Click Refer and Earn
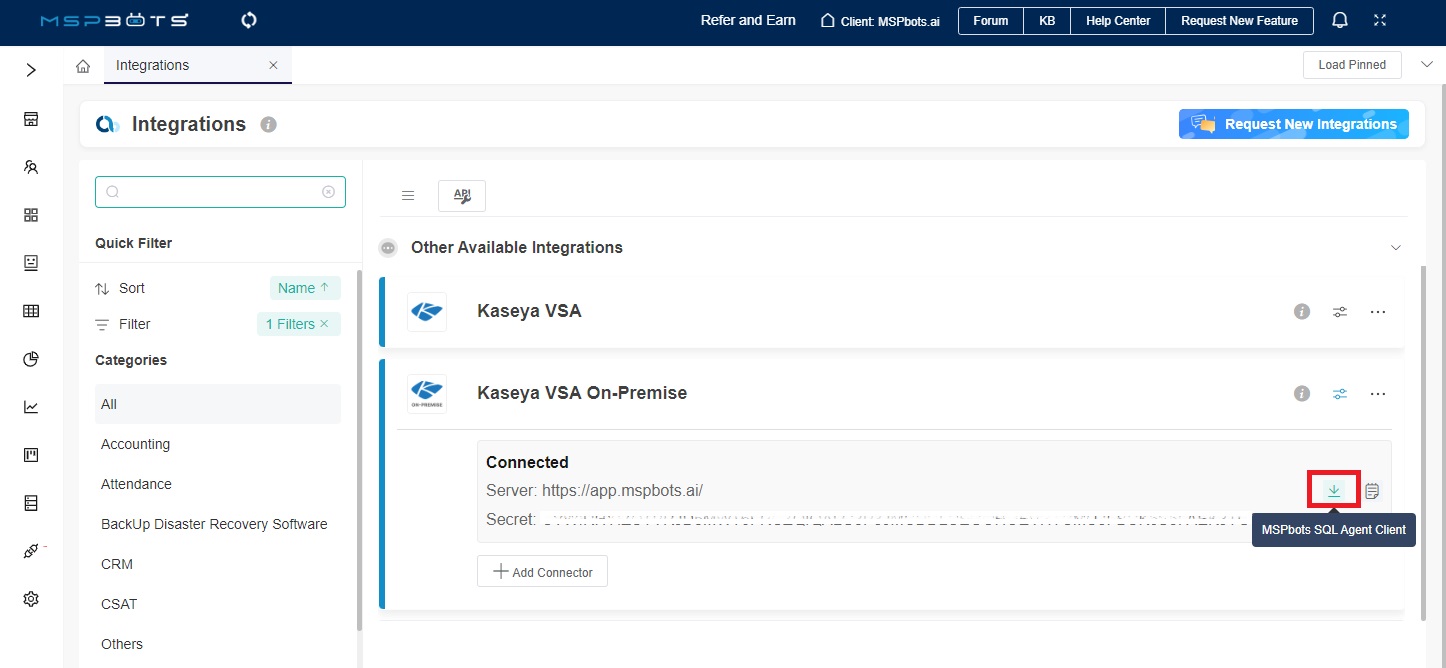 [x=748, y=20]
